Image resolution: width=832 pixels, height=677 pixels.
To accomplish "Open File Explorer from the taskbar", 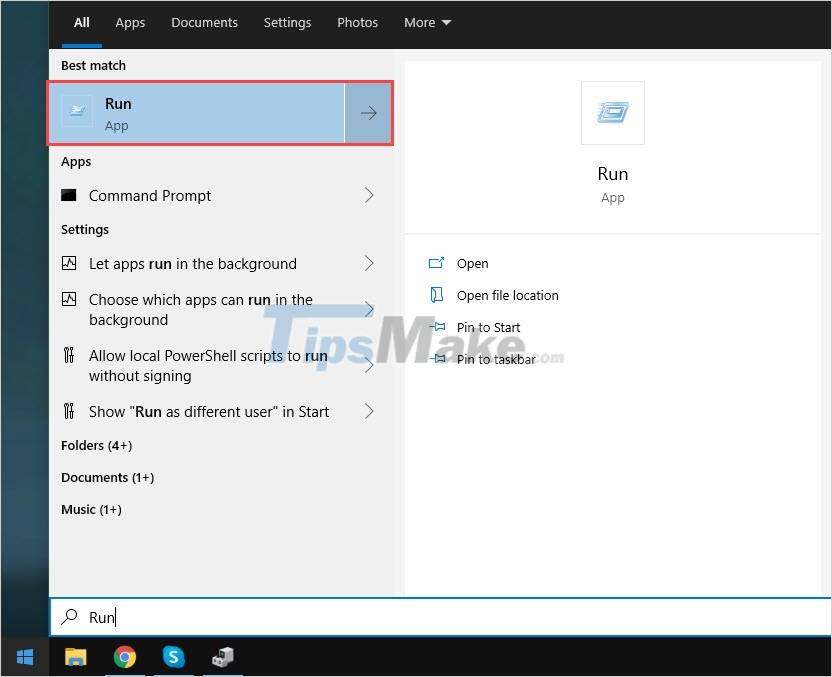I will pos(76,657).
